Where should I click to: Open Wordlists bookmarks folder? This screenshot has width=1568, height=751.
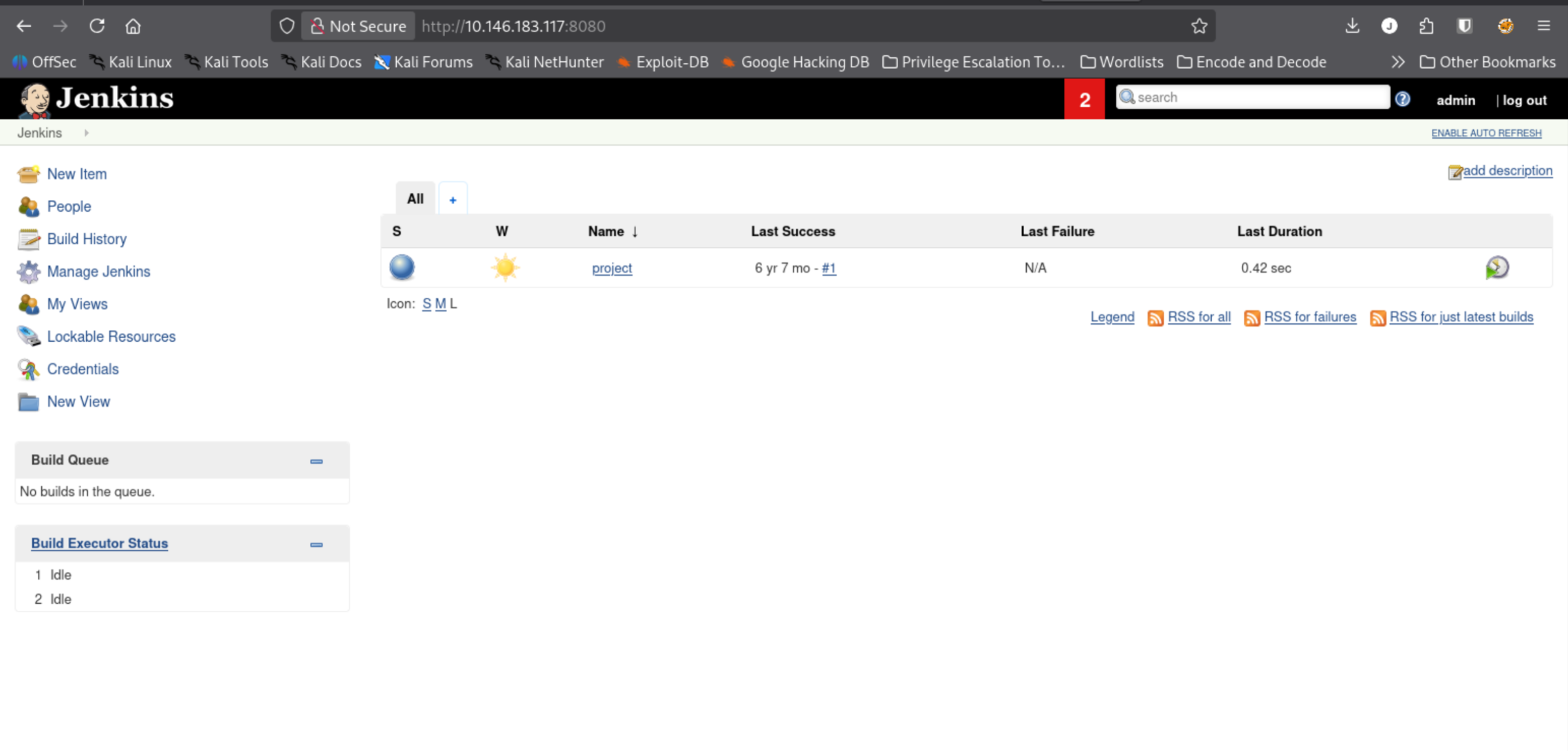1121,62
